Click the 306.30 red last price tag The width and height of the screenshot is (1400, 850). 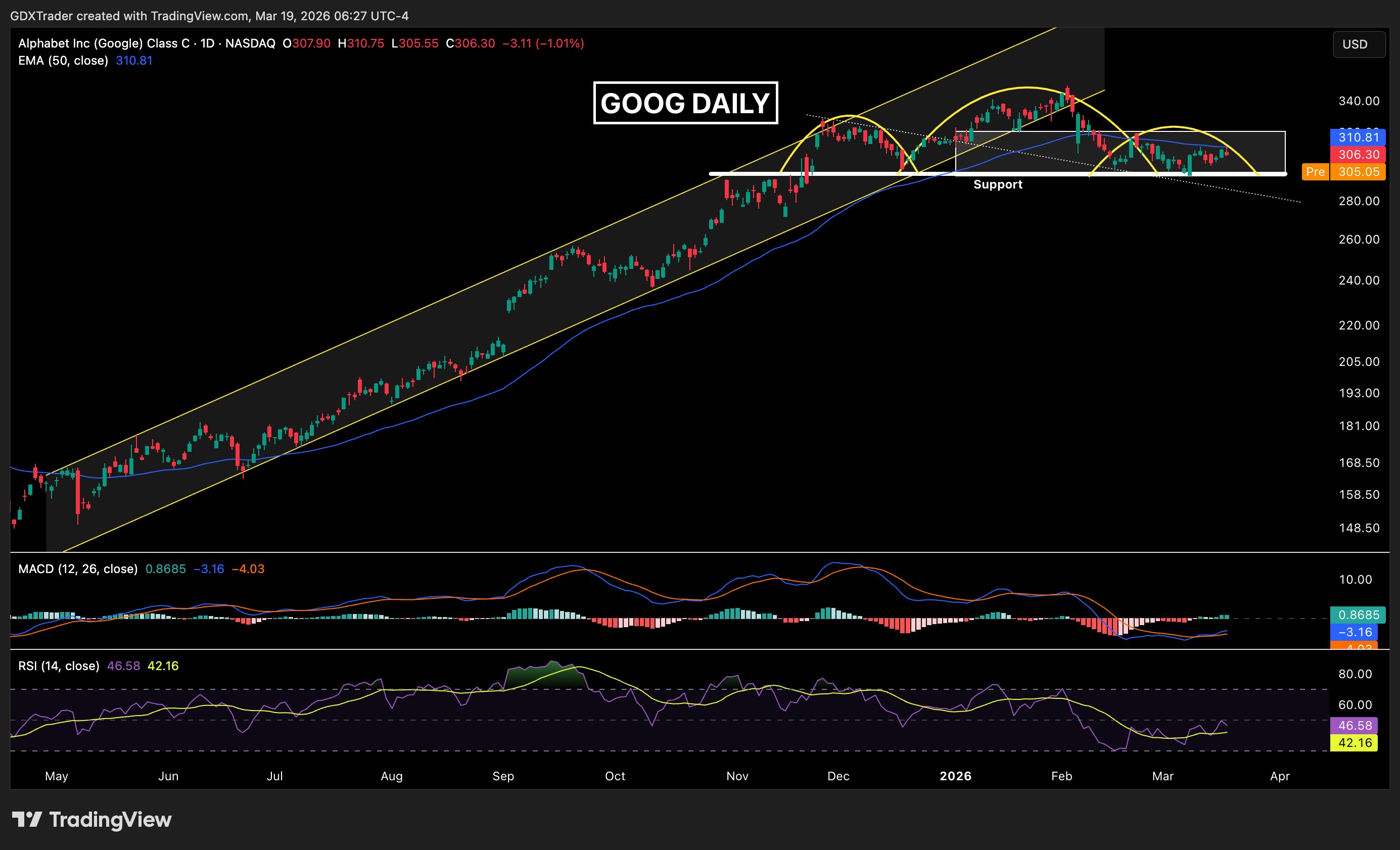tap(1358, 155)
